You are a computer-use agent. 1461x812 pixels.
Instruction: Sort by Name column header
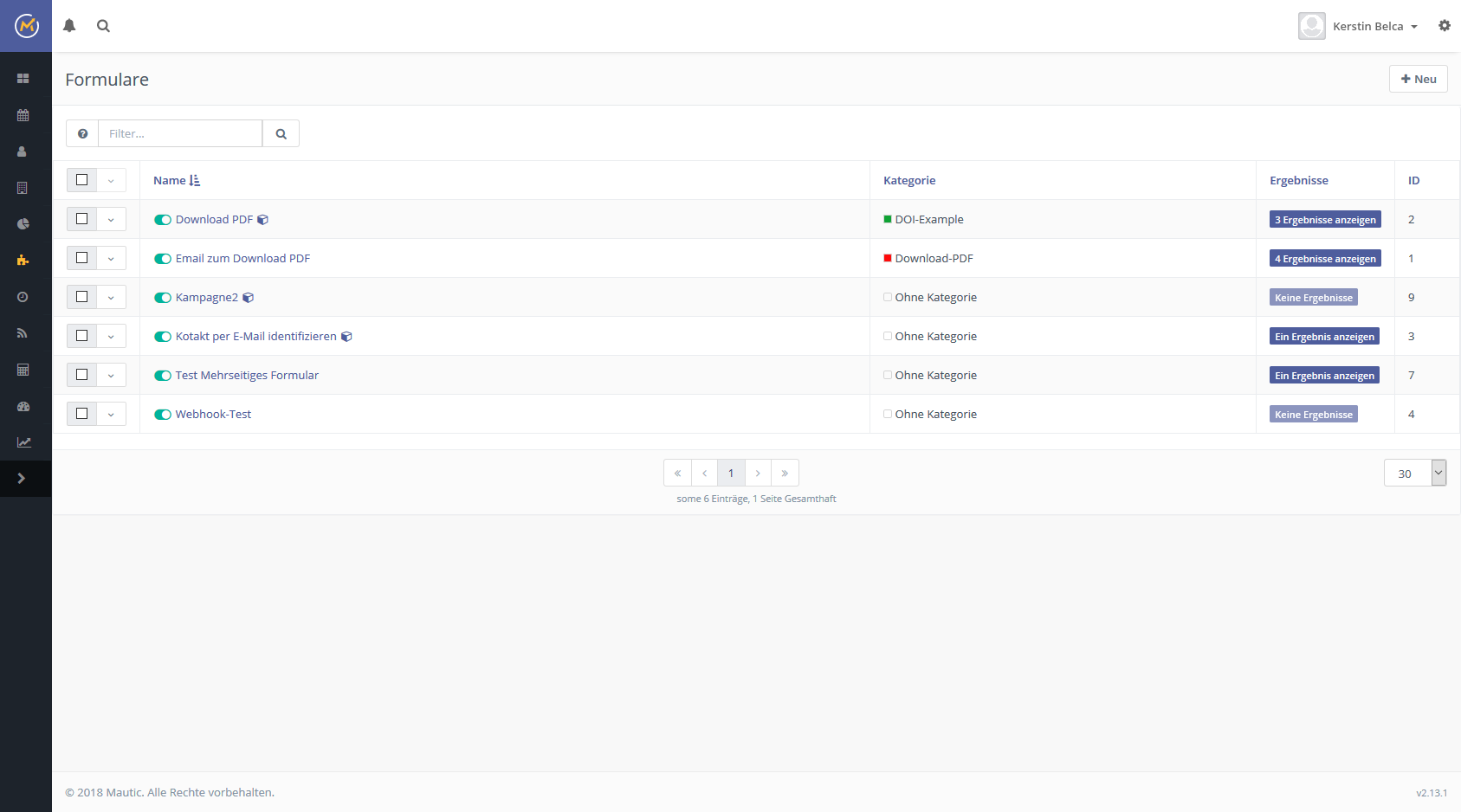pyautogui.click(x=170, y=180)
